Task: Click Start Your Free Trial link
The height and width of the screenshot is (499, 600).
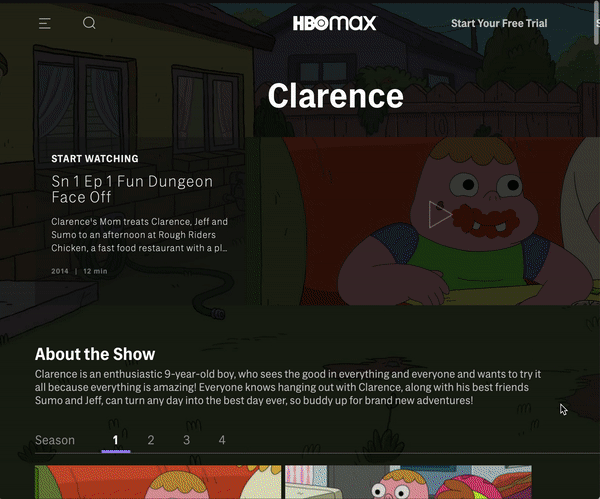Action: [499, 23]
